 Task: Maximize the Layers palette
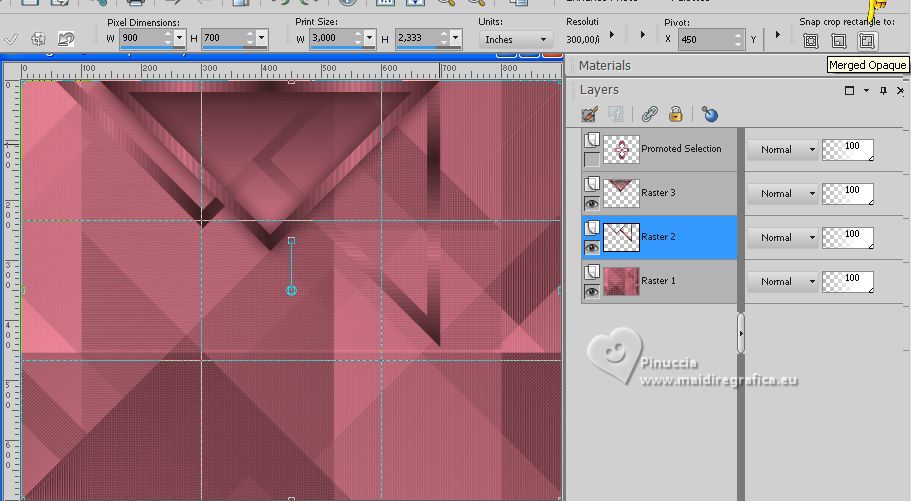tap(849, 90)
